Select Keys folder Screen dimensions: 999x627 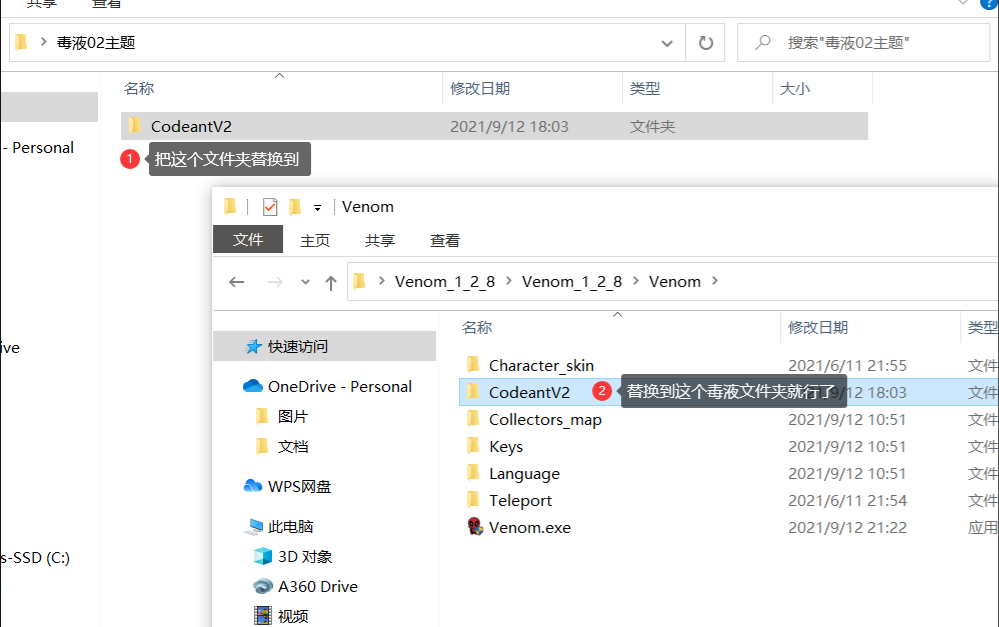tap(506, 446)
